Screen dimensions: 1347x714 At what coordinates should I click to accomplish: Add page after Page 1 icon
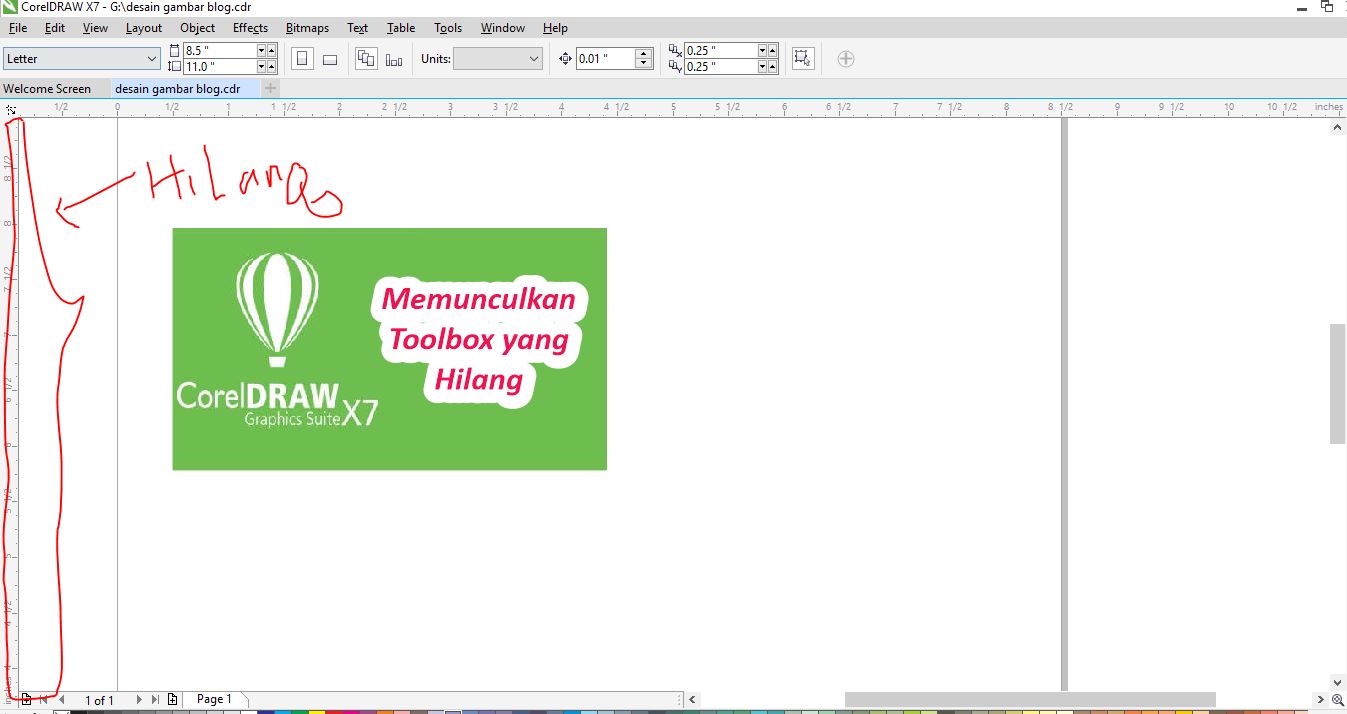coord(173,699)
